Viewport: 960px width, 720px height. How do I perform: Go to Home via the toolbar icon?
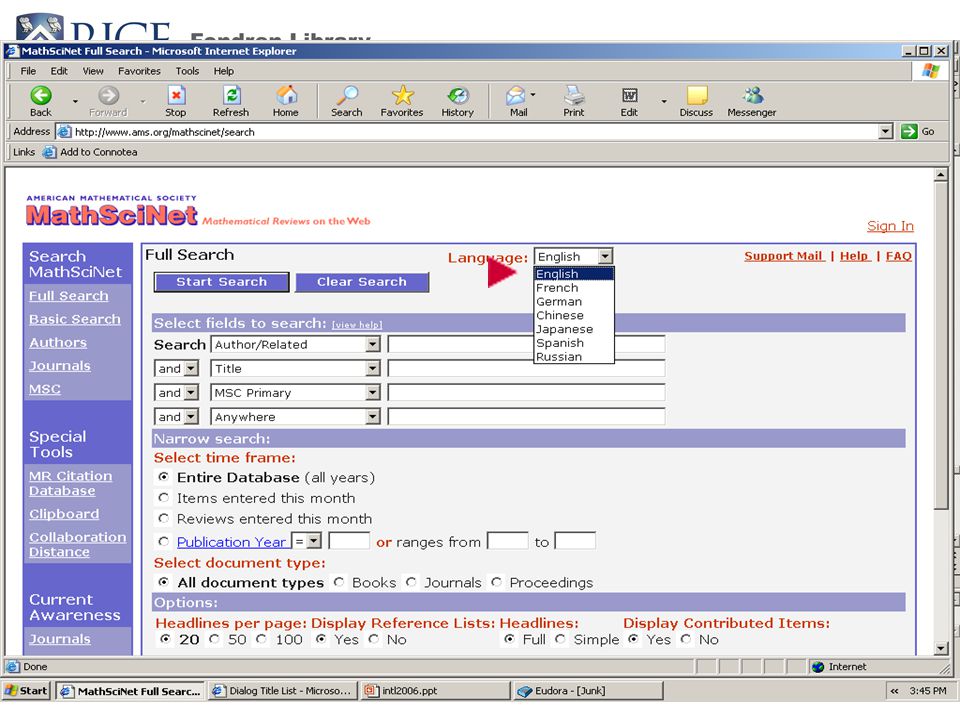[x=286, y=96]
